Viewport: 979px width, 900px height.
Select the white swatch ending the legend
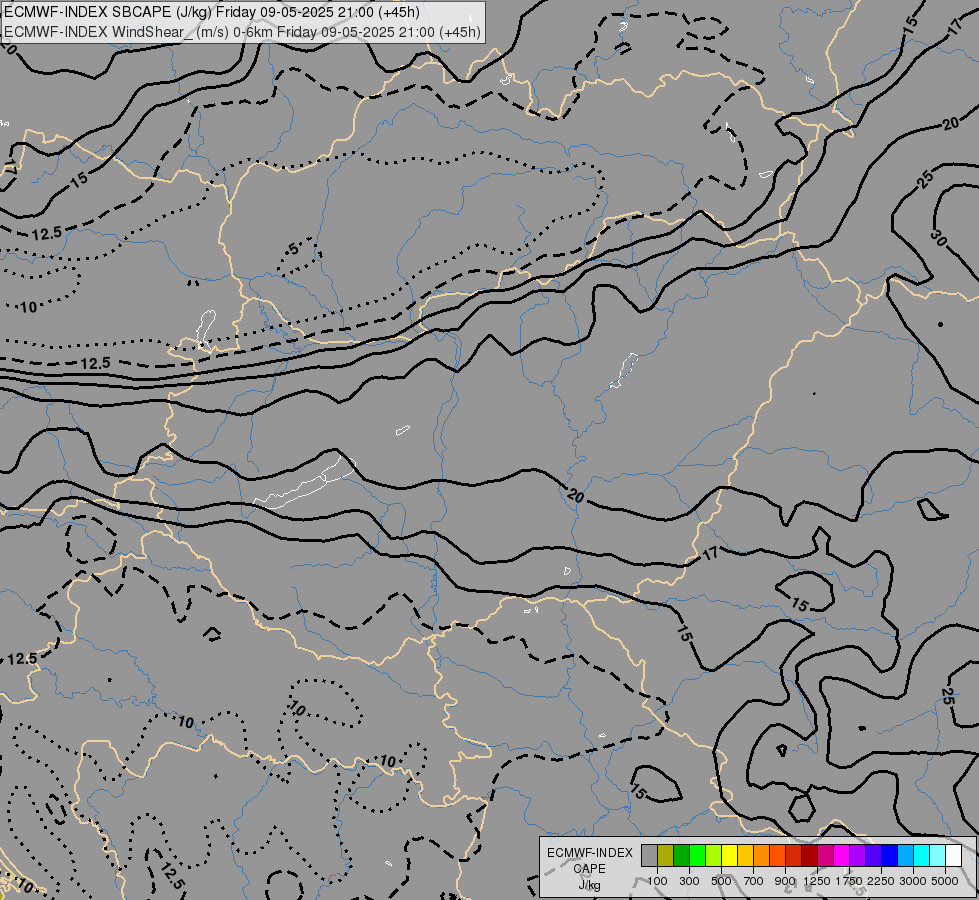[953, 856]
